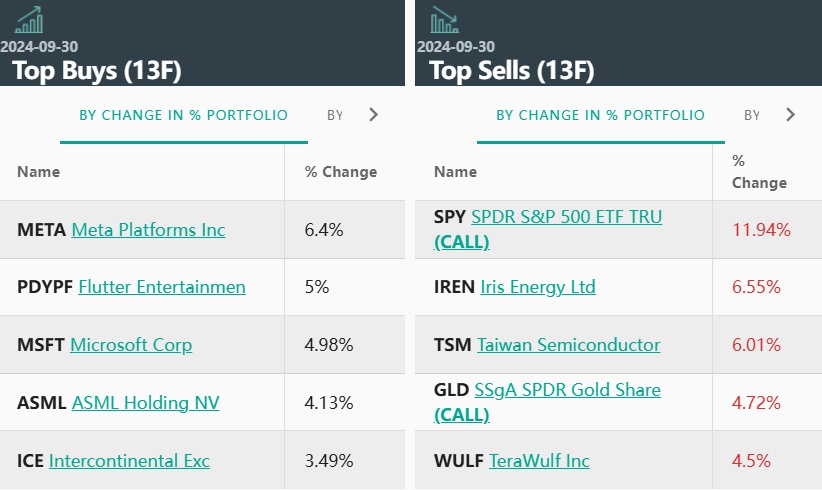Click the Top Sells right chevron arrow
Image resolution: width=822 pixels, height=490 pixels.
point(790,115)
